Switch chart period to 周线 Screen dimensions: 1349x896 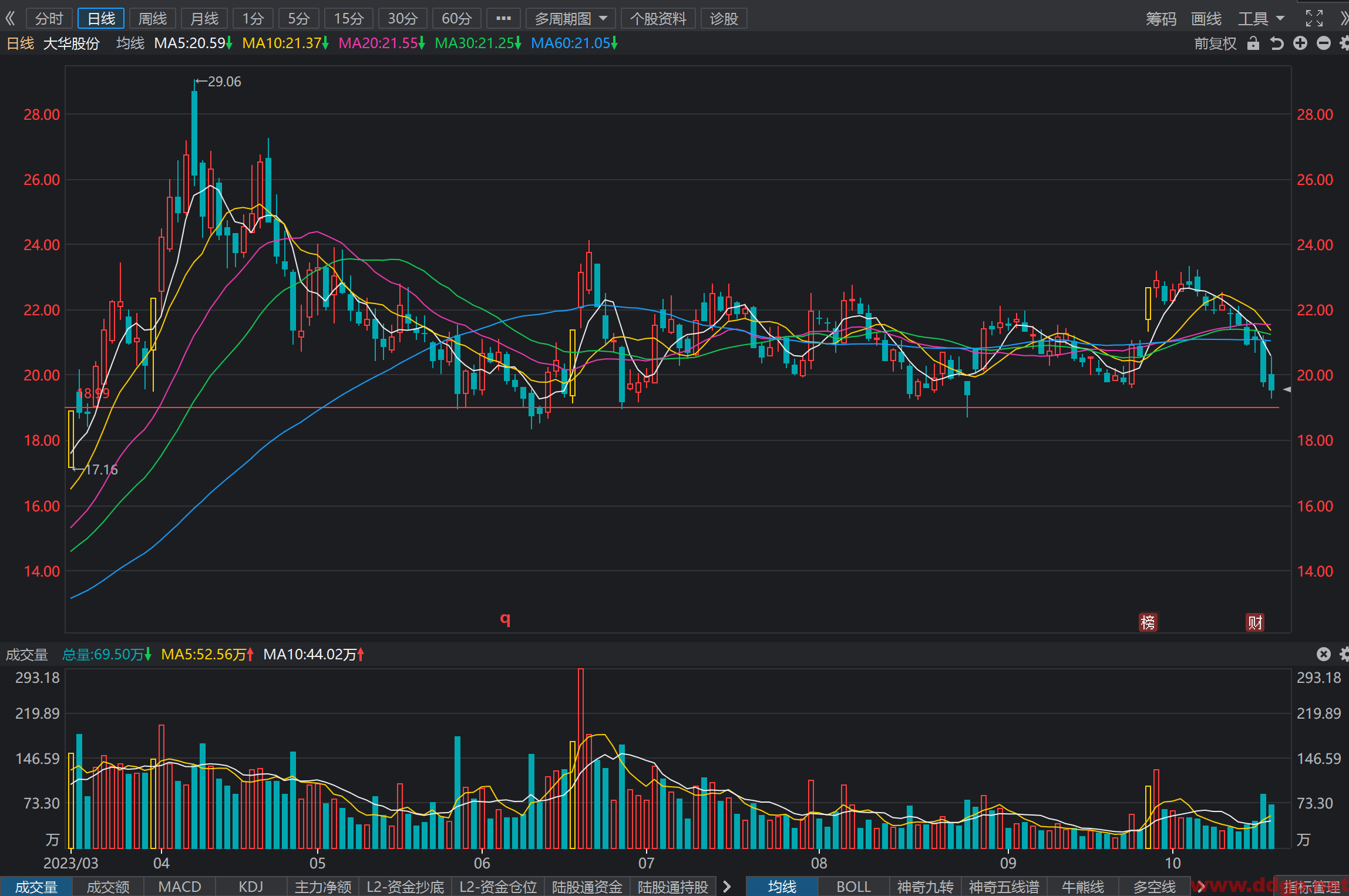(x=153, y=19)
